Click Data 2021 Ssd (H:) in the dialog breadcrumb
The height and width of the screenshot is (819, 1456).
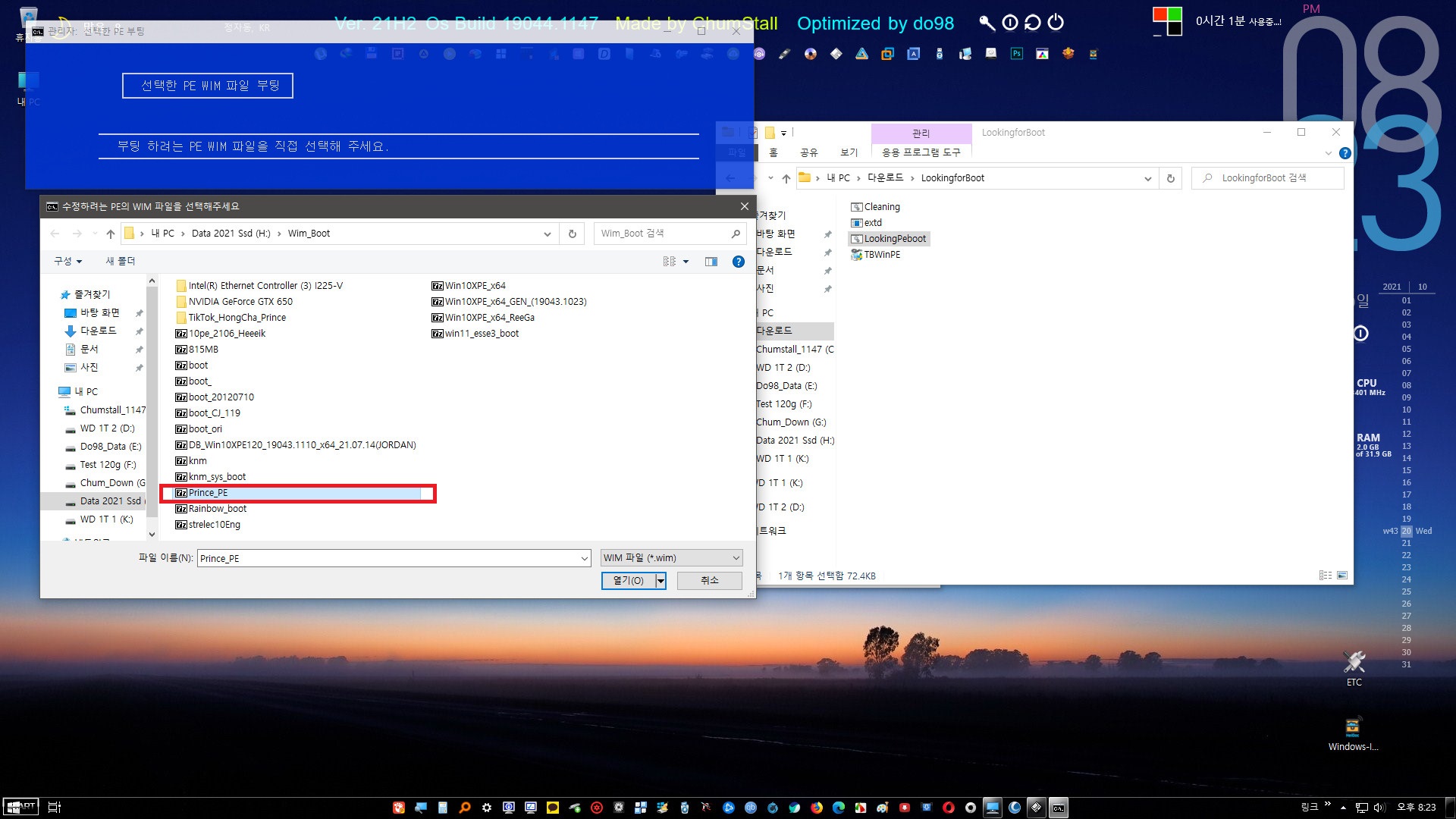(231, 234)
